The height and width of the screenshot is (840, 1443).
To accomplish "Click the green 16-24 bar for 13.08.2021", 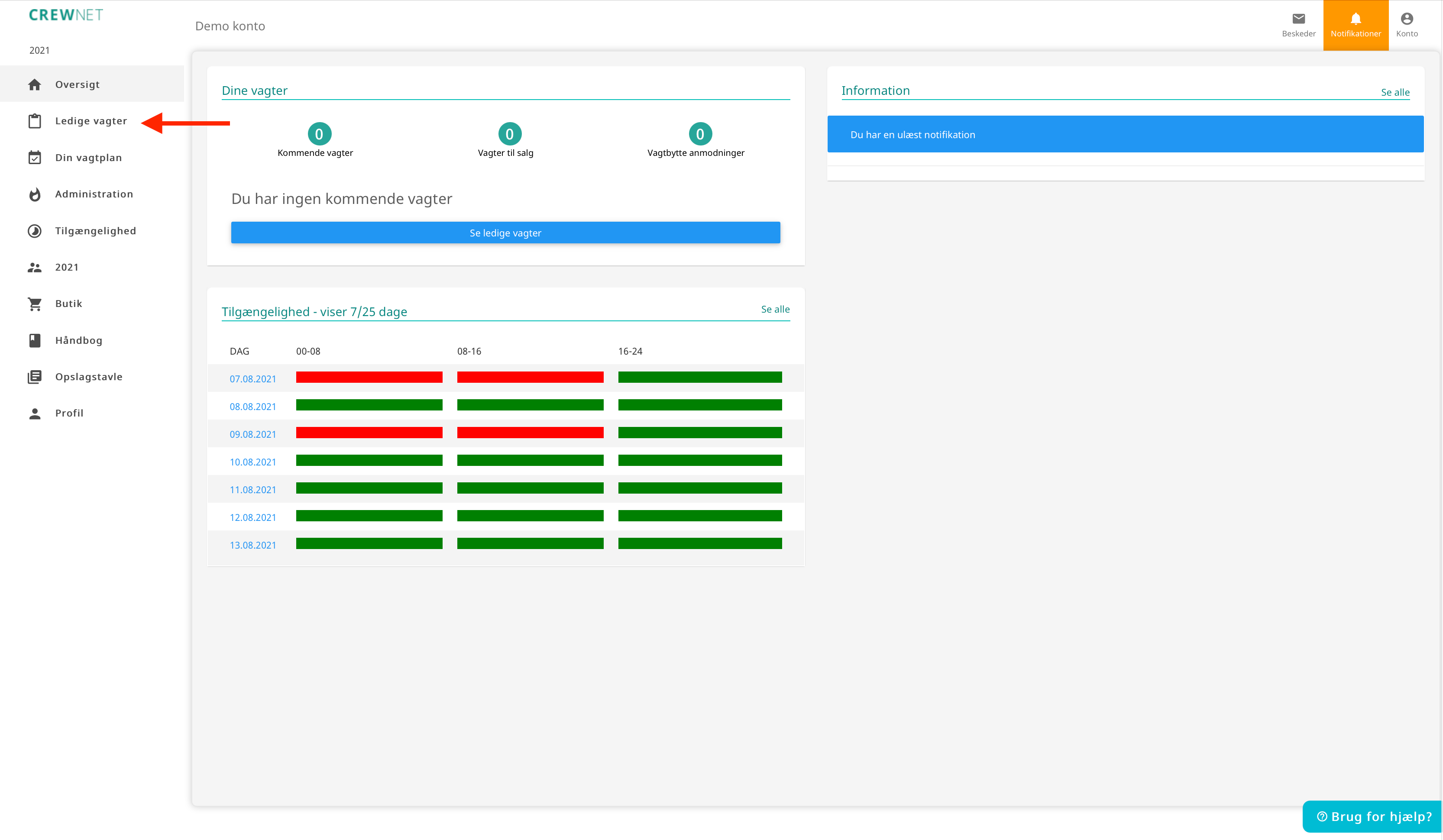I will 700,544.
